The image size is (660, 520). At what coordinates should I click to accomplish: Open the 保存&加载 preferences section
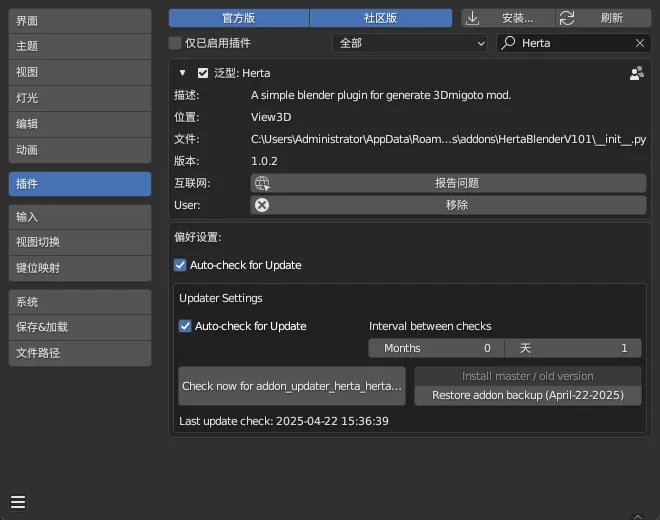coord(80,327)
